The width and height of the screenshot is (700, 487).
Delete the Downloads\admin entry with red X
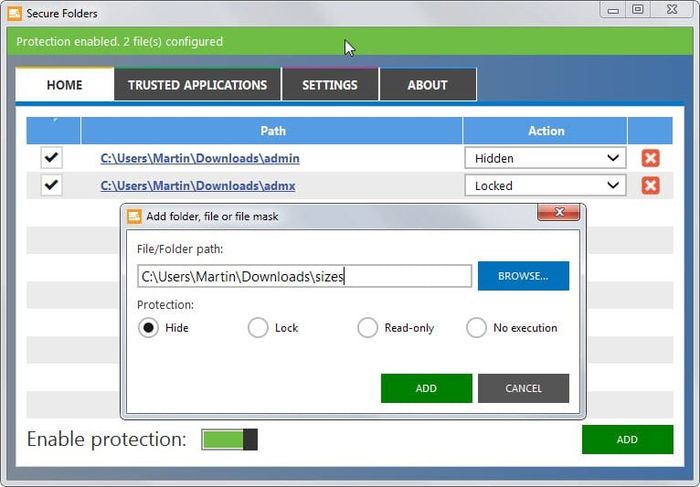(x=650, y=158)
